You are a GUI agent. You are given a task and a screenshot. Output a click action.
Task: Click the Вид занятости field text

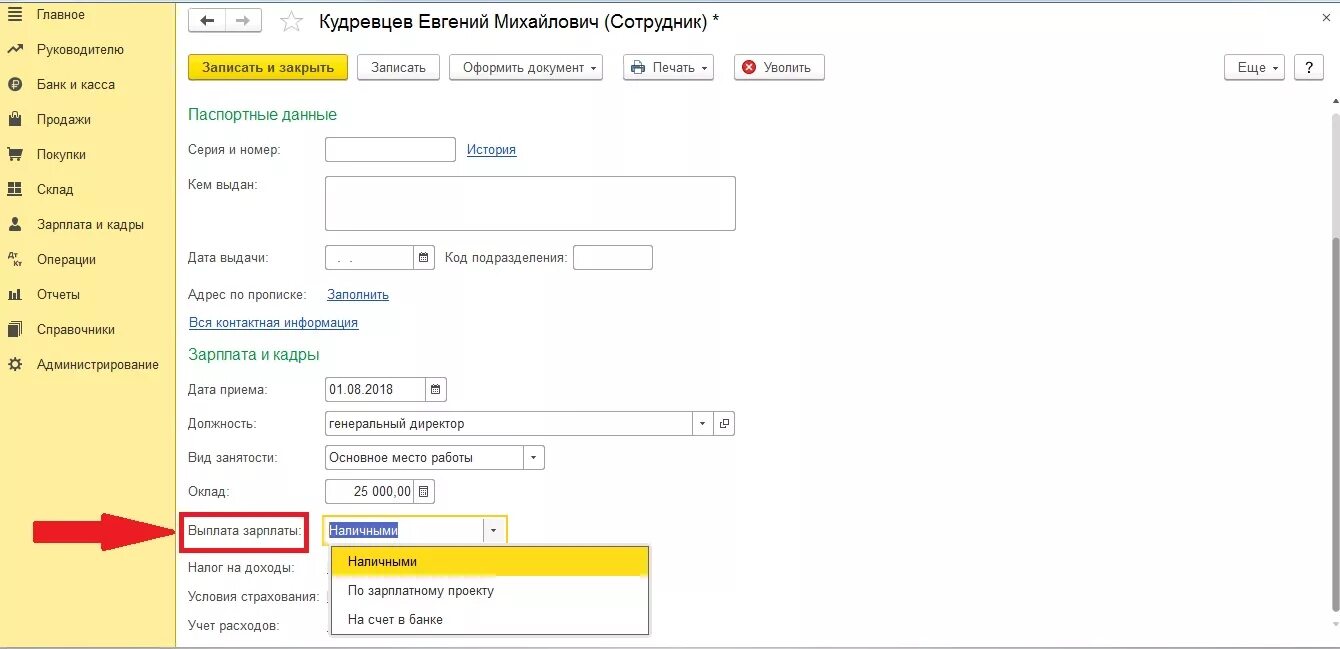point(425,457)
